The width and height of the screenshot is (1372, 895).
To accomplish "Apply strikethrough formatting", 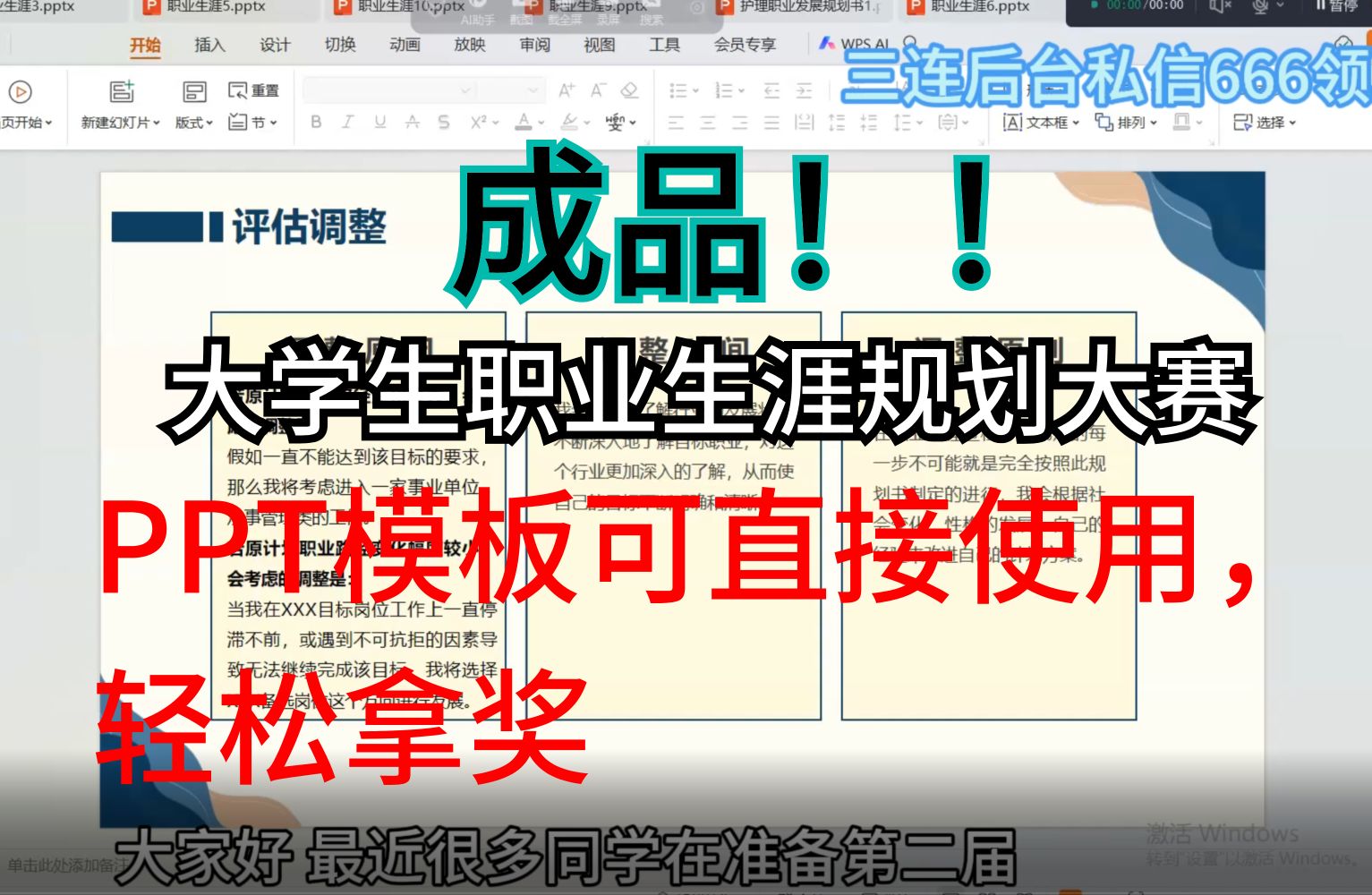I will point(412,122).
